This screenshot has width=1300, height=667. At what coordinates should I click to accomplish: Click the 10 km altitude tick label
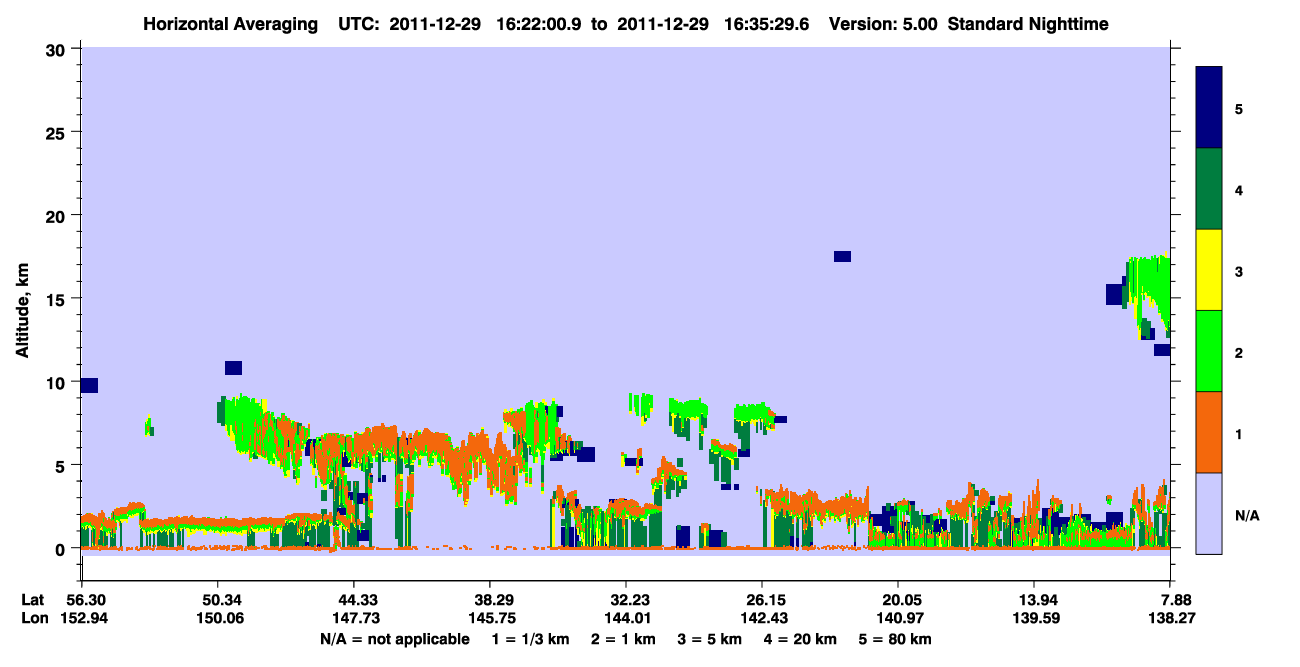pos(57,382)
